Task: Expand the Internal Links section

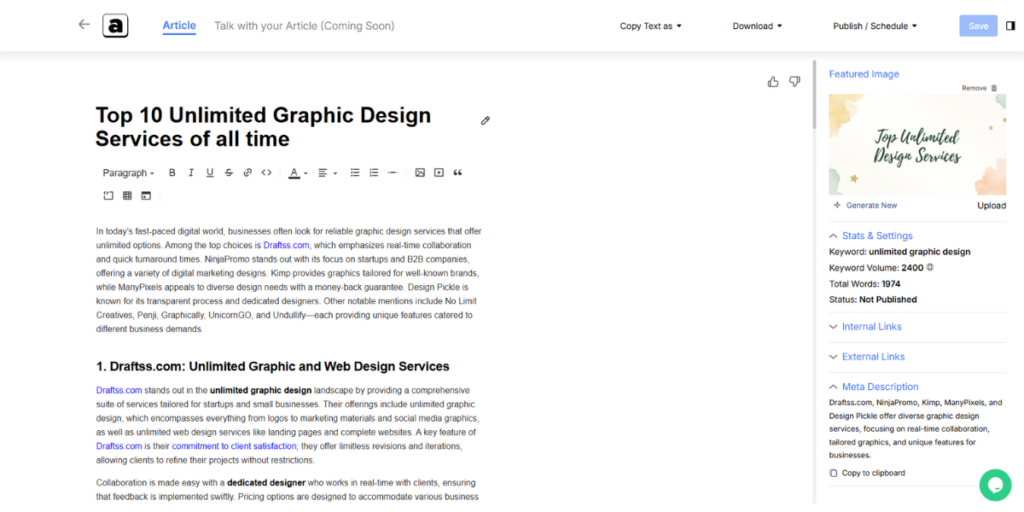Action: 865,327
